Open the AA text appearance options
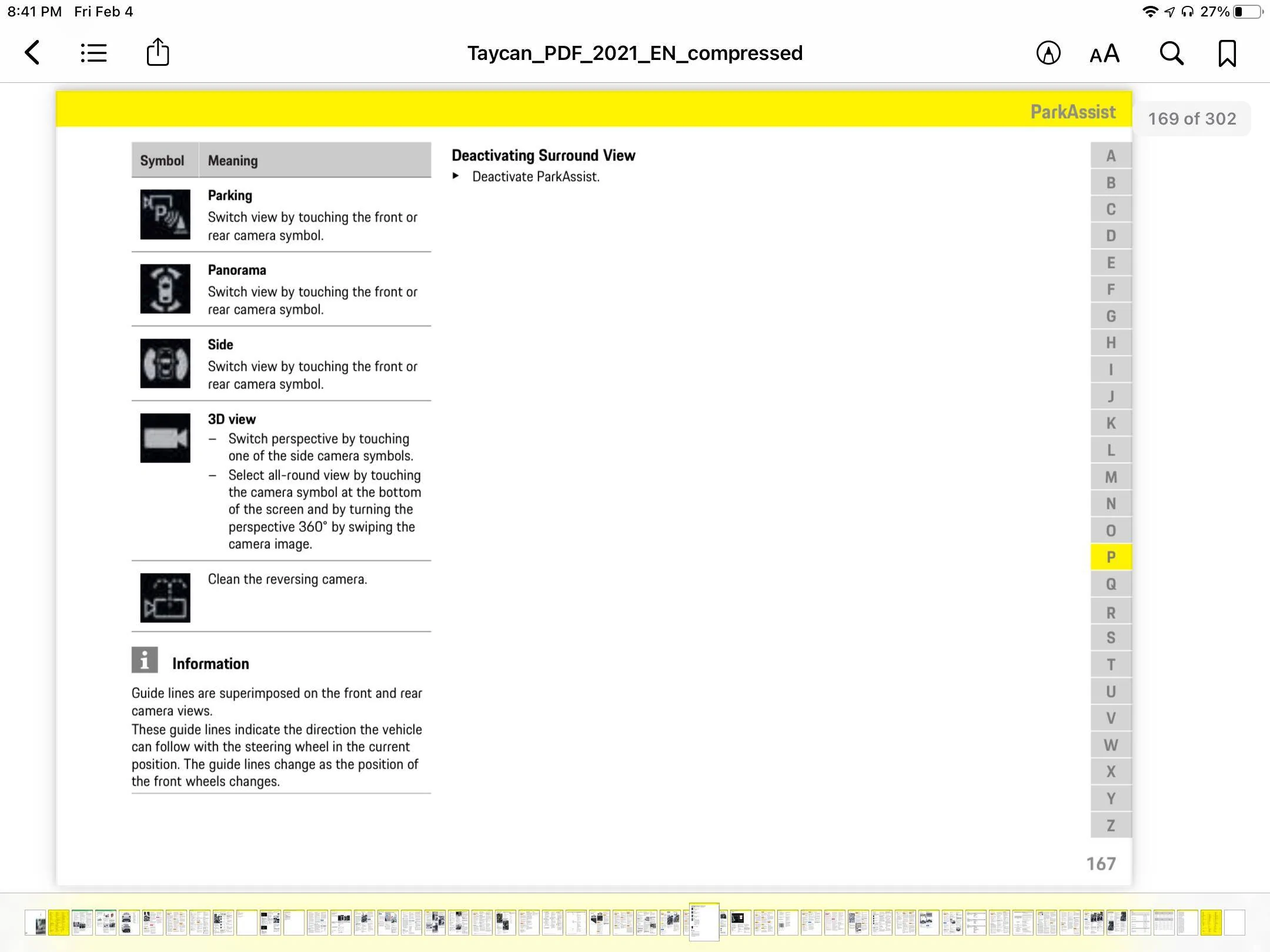Screen dimensions: 1270x952 coord(1105,53)
